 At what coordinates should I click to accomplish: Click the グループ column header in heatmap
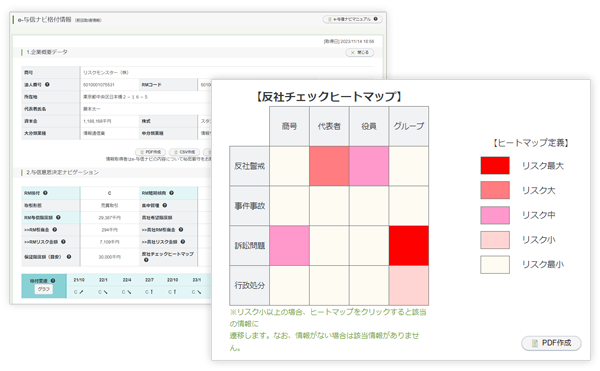pos(409,126)
